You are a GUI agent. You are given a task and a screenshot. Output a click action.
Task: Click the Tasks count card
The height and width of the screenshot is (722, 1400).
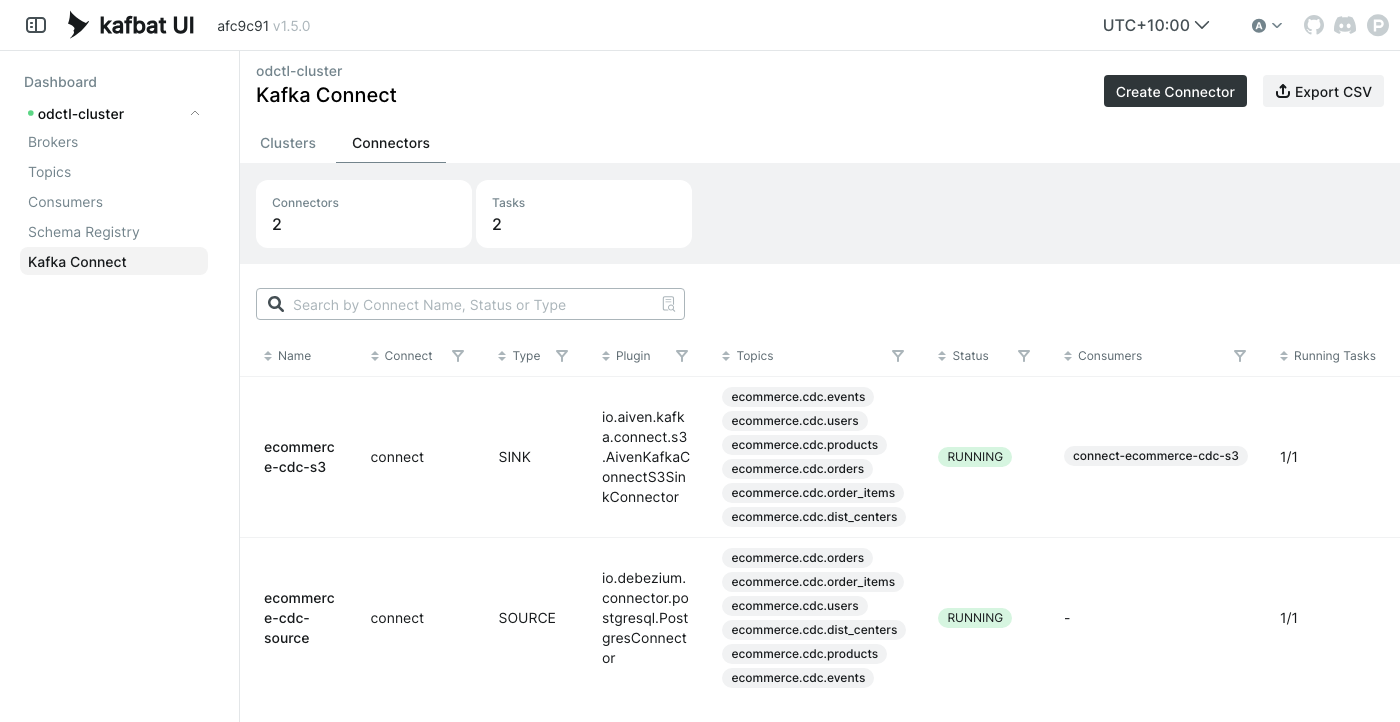[584, 214]
